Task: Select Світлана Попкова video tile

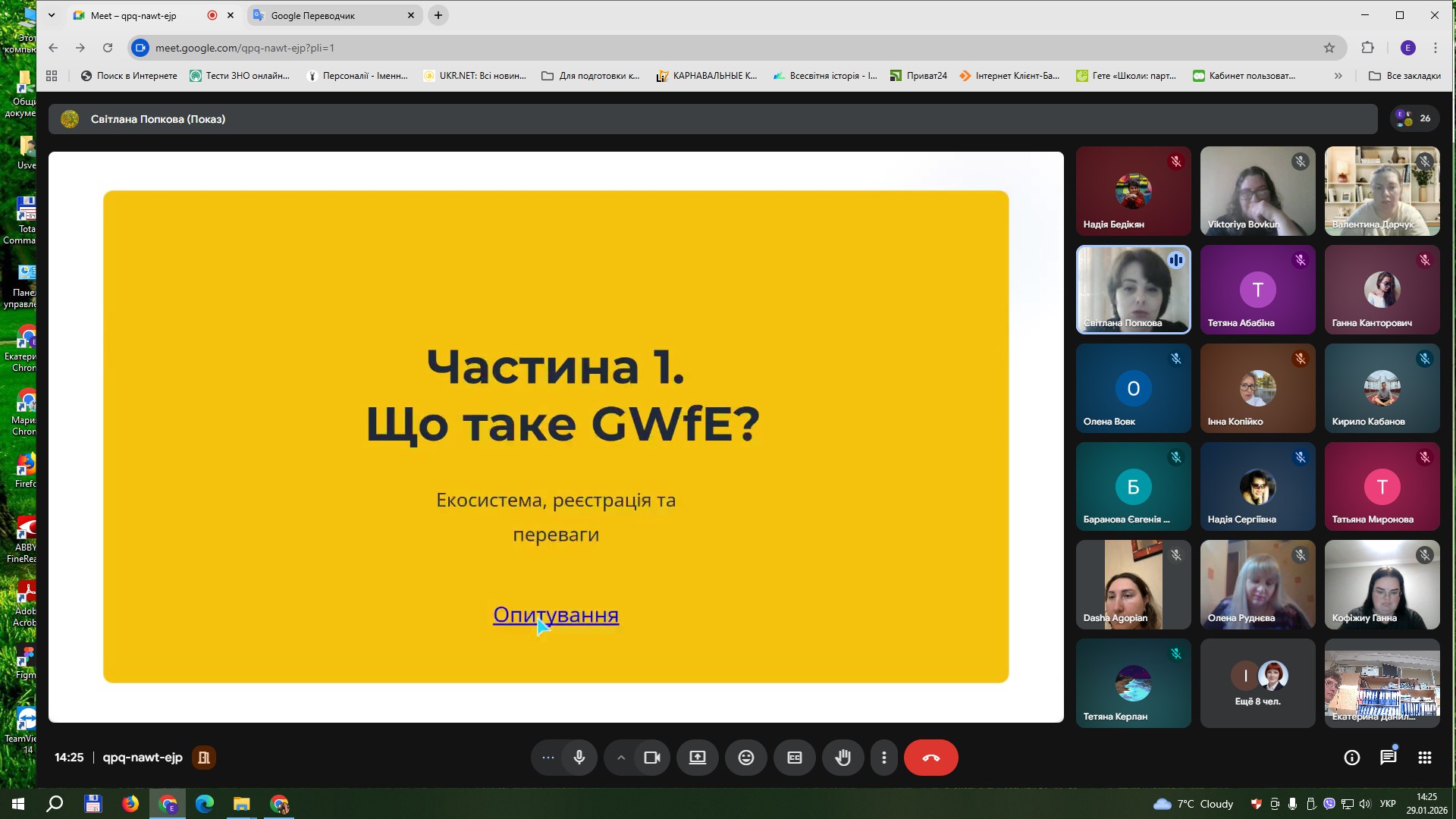Action: point(1133,290)
